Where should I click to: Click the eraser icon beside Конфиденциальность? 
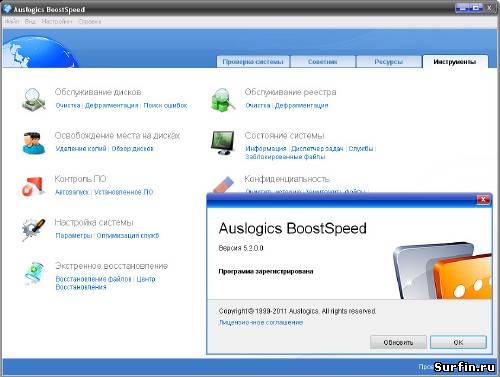pos(224,184)
